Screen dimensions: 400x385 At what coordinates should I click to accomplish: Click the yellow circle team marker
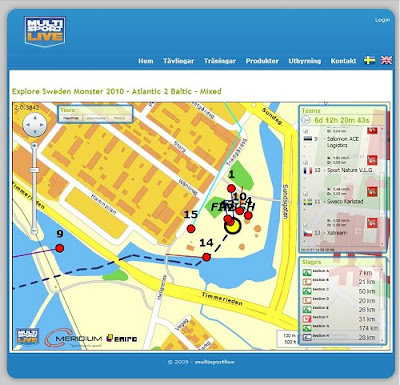(233, 226)
